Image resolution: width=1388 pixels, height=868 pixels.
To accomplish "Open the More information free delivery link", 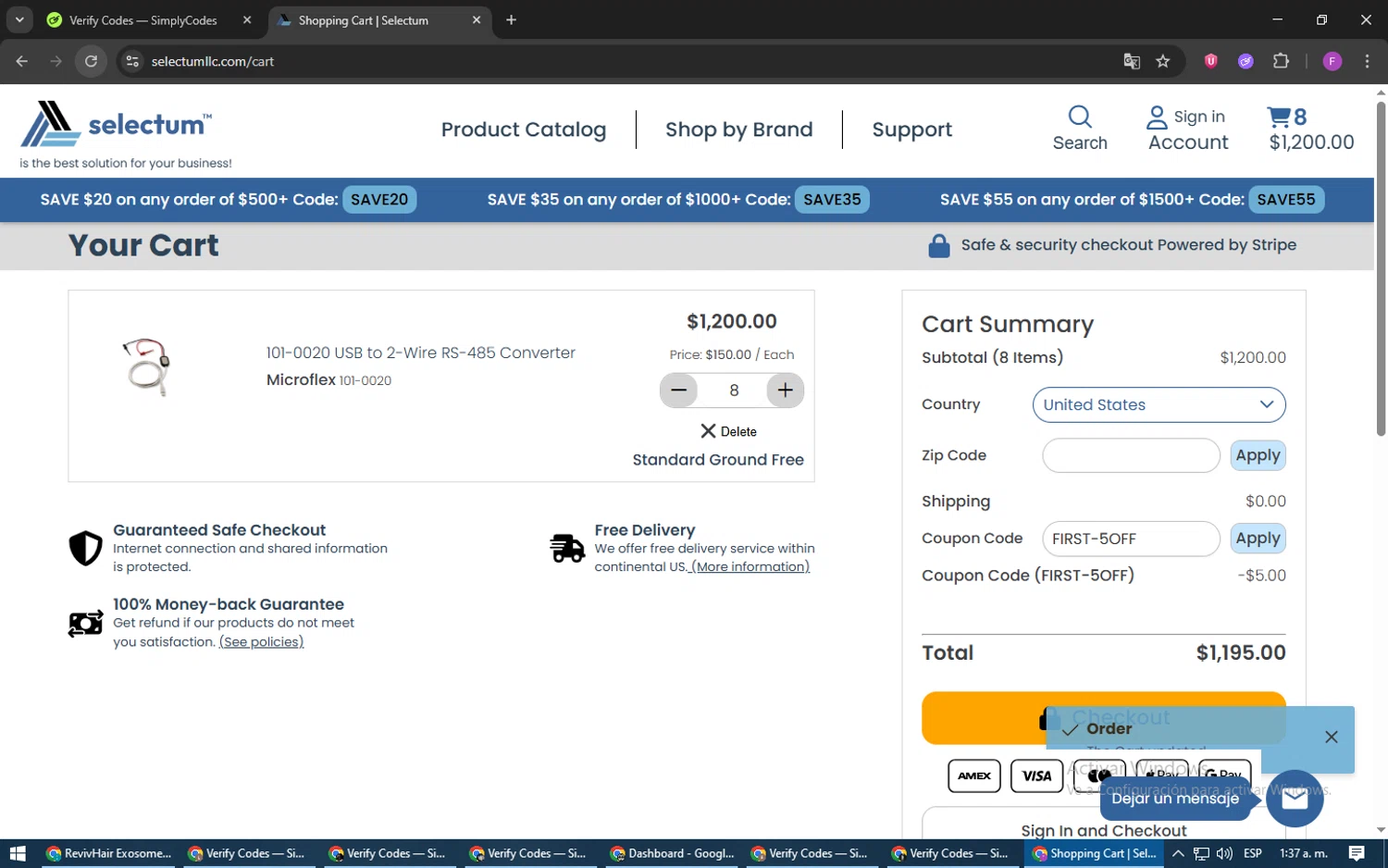I will click(750, 567).
